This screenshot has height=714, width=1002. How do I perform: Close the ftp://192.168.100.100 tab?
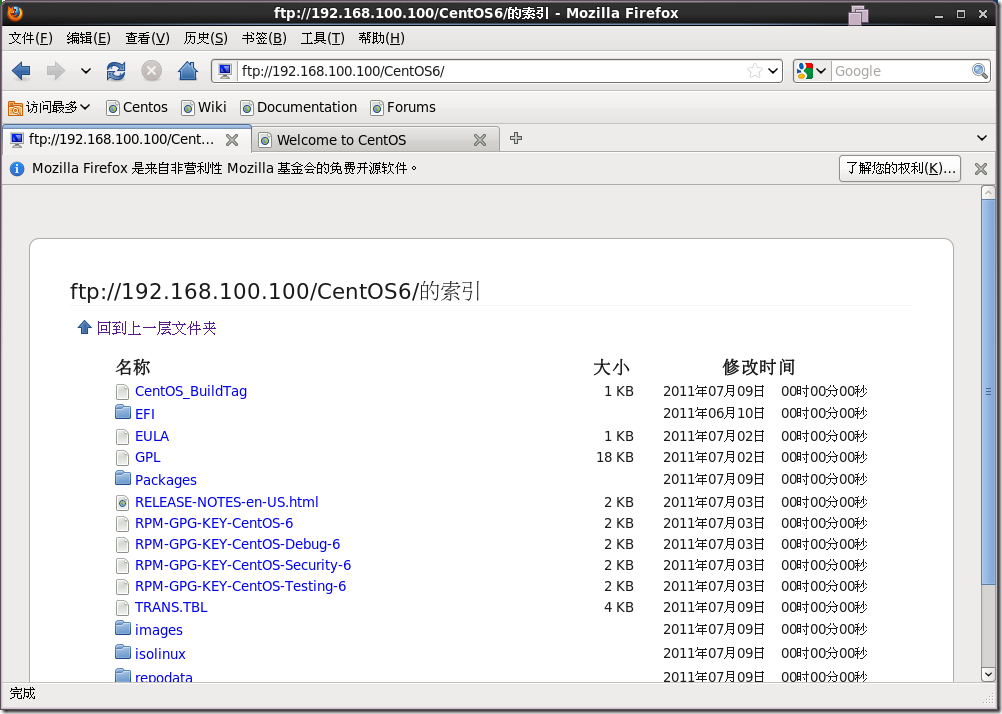point(232,140)
